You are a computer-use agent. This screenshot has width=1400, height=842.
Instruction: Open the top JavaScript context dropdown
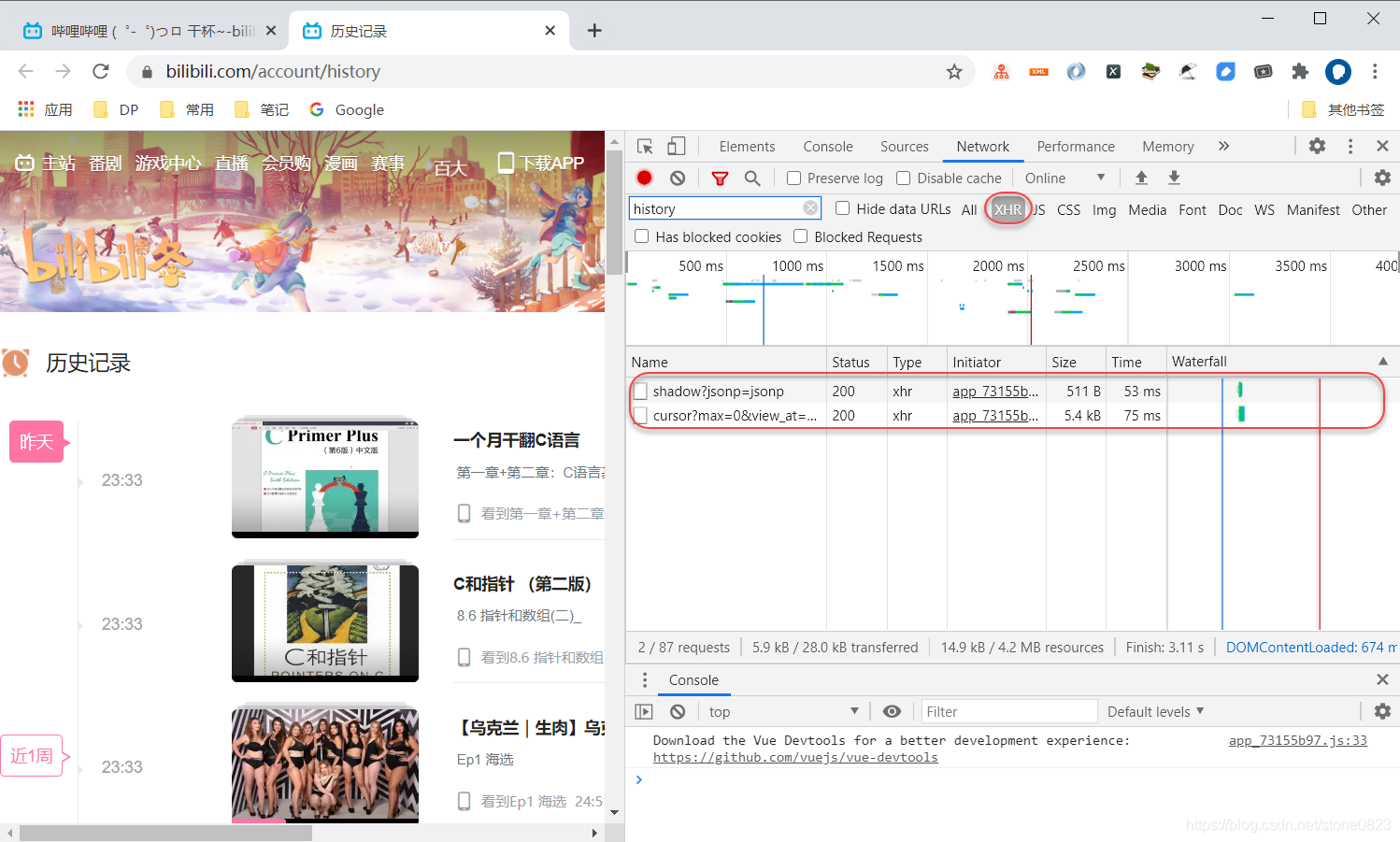(783, 711)
